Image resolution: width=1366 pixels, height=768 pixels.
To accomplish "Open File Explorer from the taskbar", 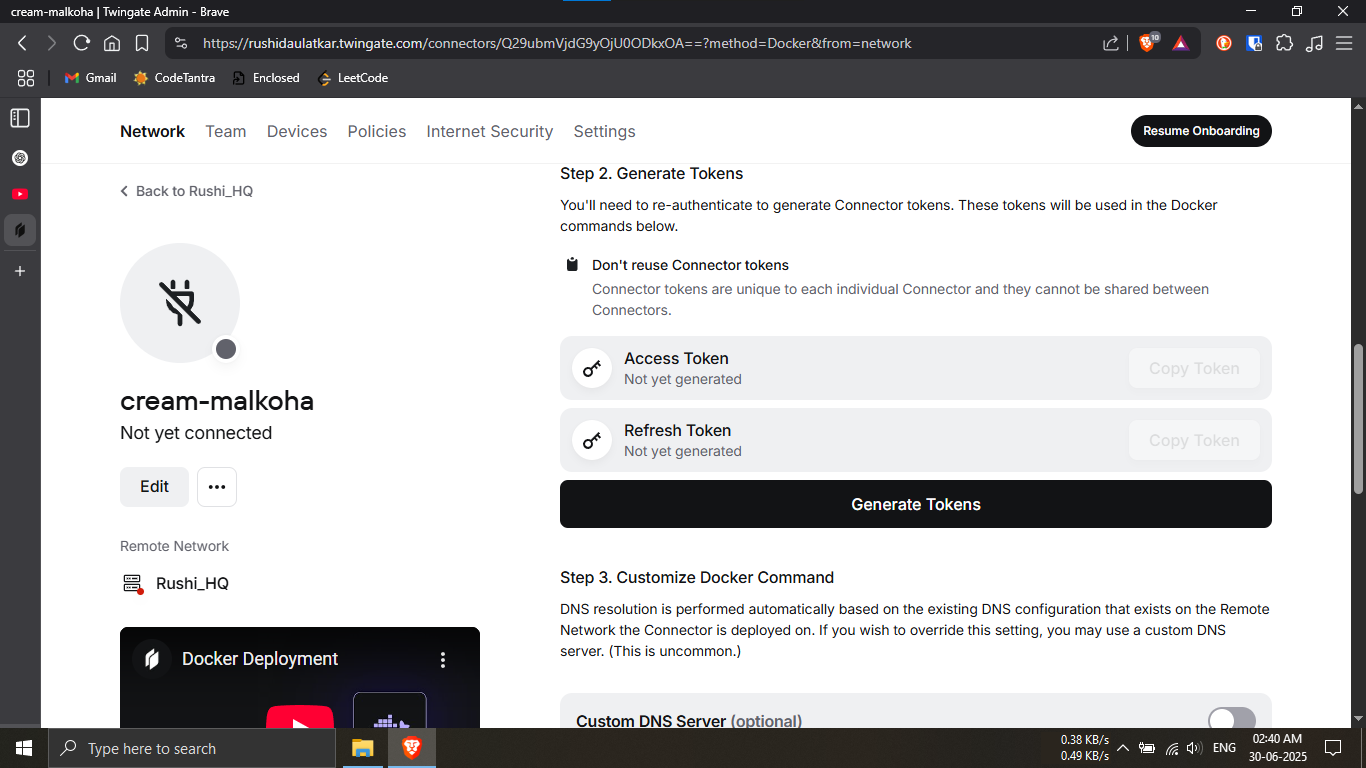I will tap(362, 748).
